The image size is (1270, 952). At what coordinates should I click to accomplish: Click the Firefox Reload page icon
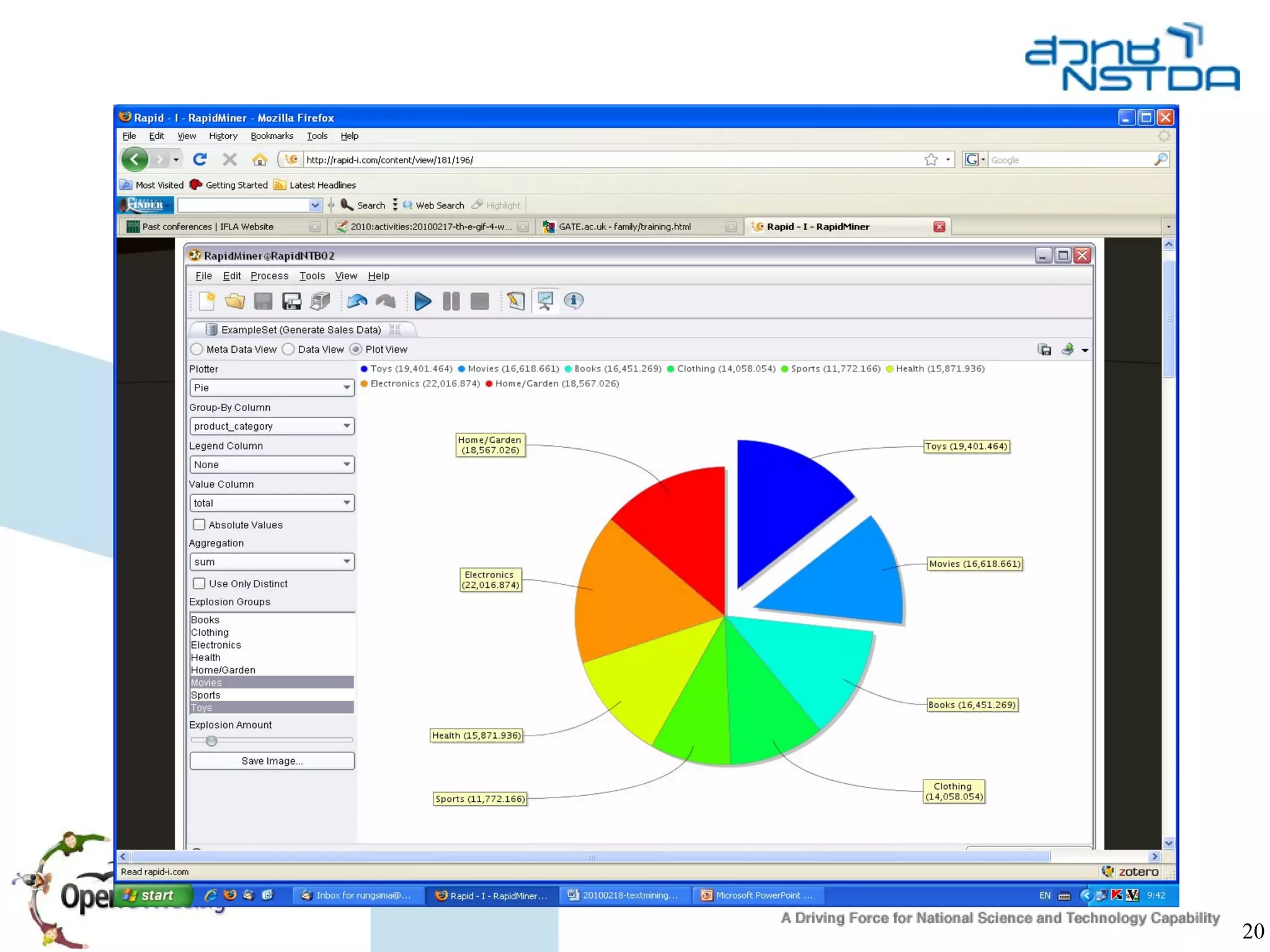tap(200, 160)
